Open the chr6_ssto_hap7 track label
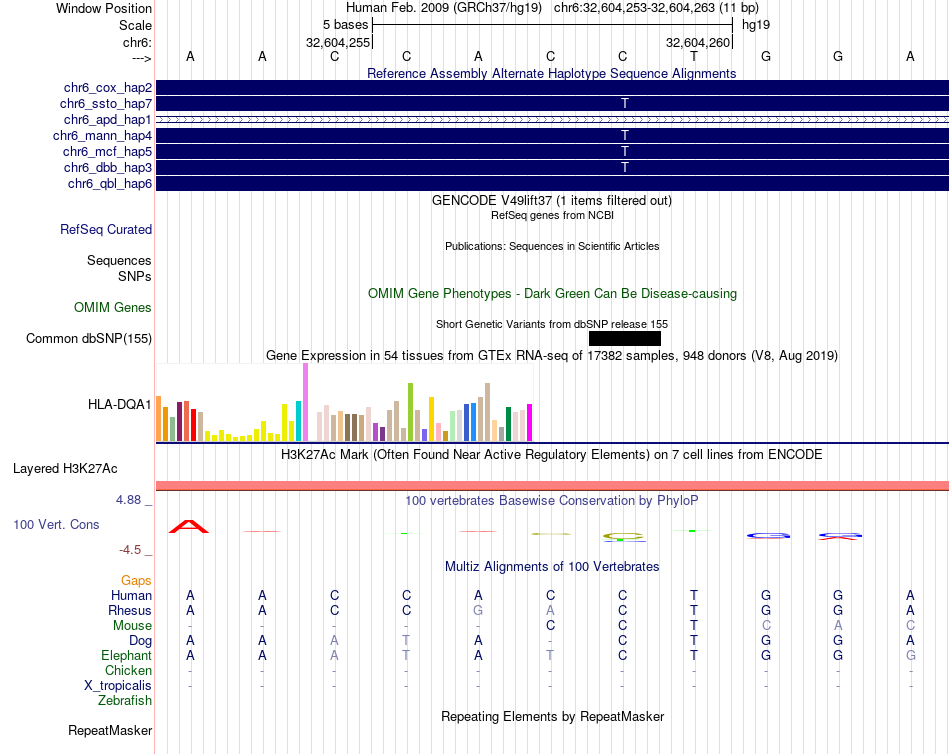This screenshot has width=950, height=754. (106, 104)
